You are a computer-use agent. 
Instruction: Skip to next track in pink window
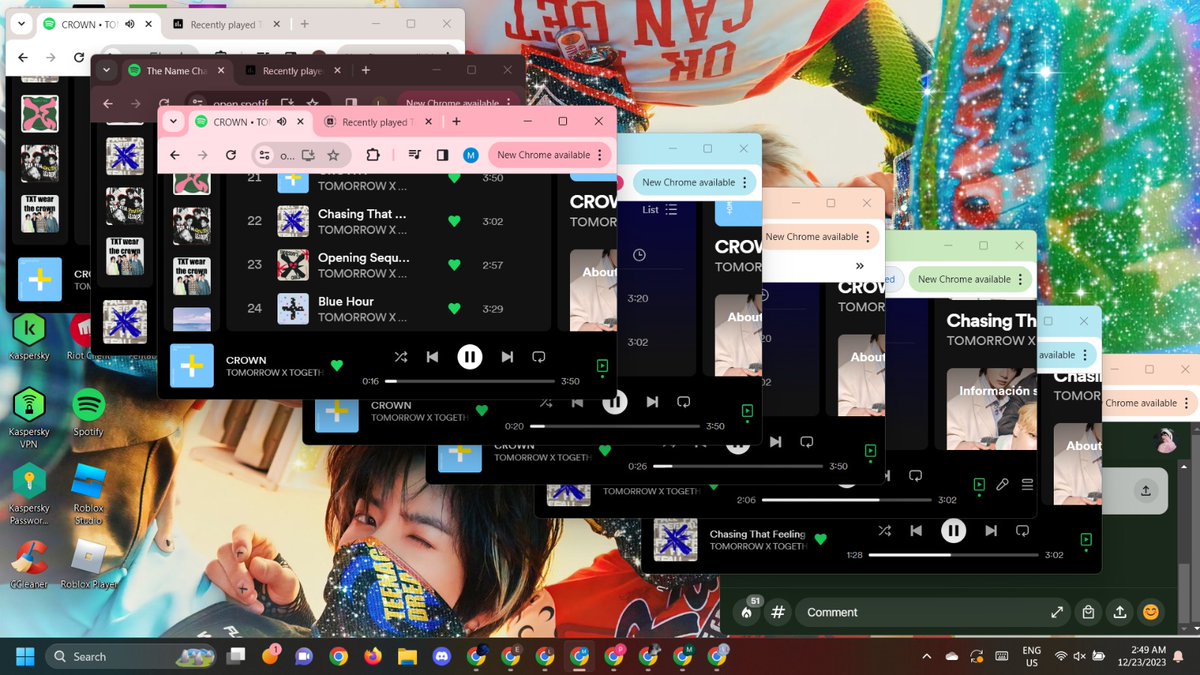coord(507,356)
